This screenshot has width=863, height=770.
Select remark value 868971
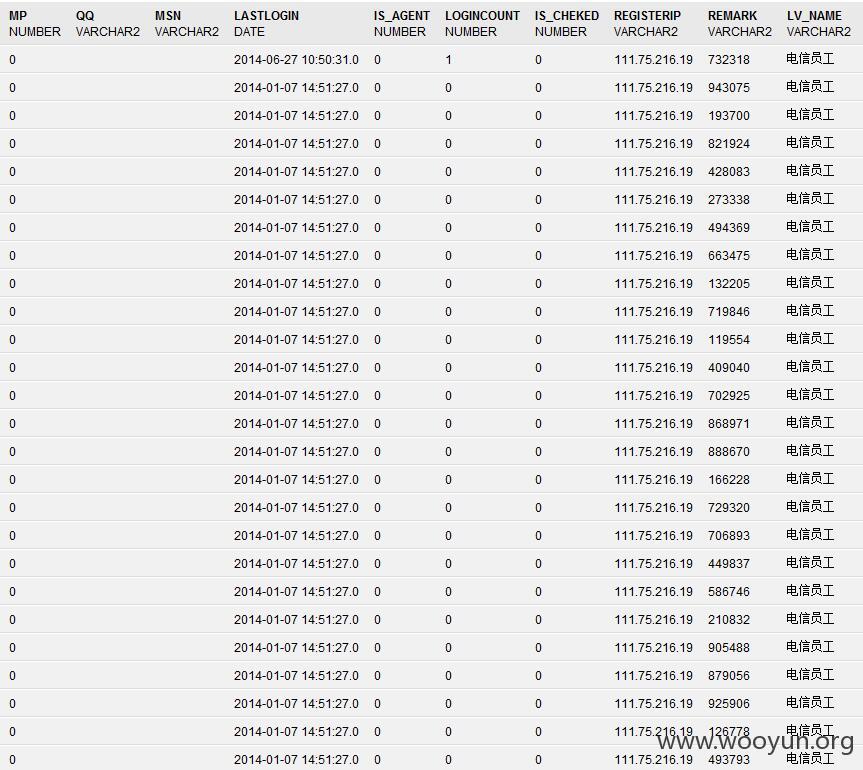pyautogui.click(x=729, y=424)
